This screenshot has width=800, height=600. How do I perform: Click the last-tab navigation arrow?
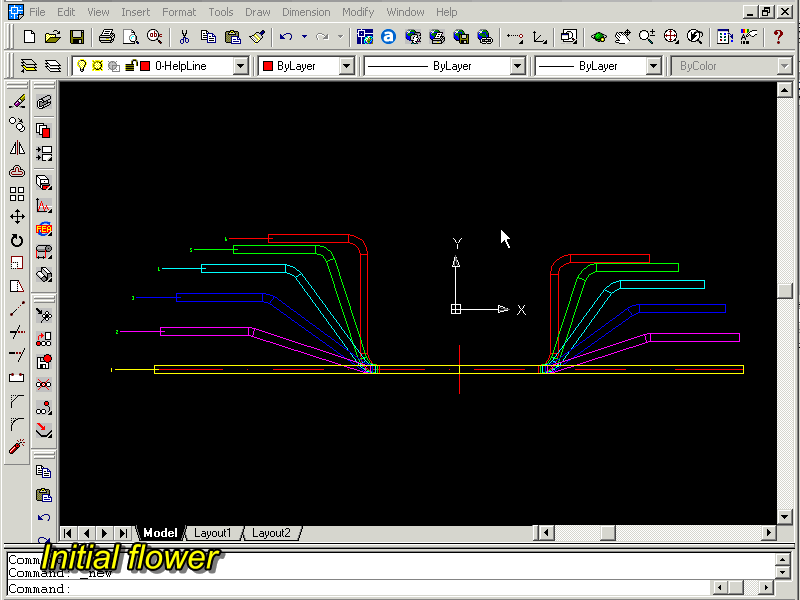123,533
